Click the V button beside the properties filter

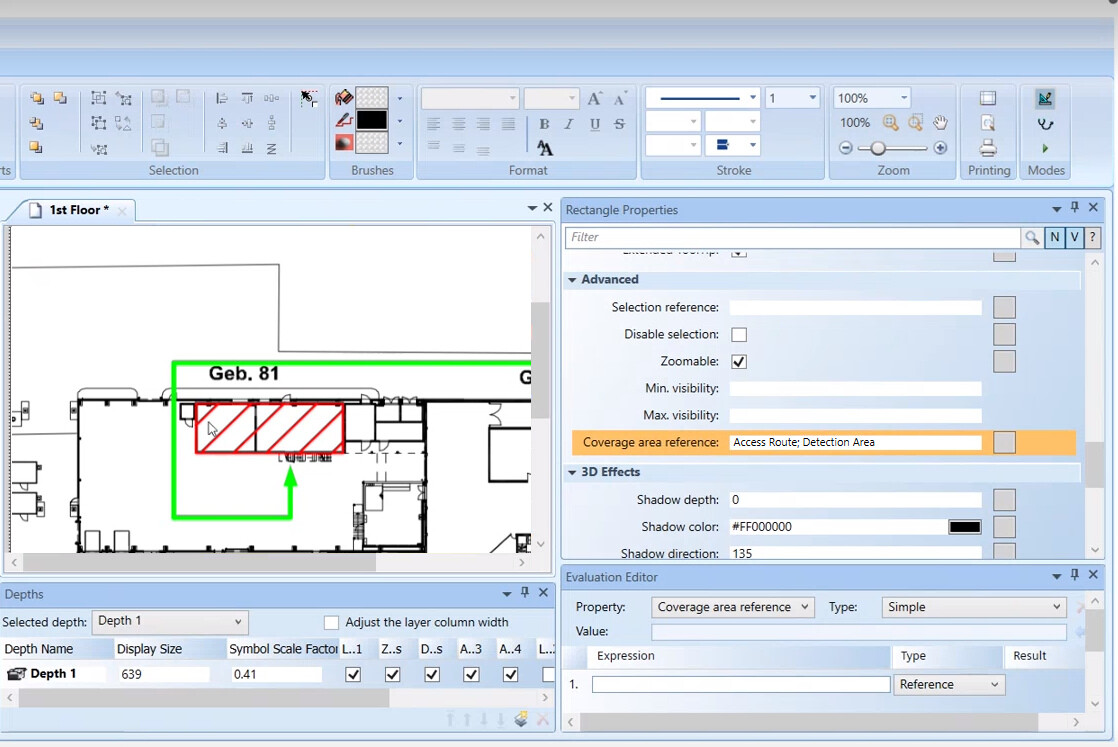pos(1074,237)
